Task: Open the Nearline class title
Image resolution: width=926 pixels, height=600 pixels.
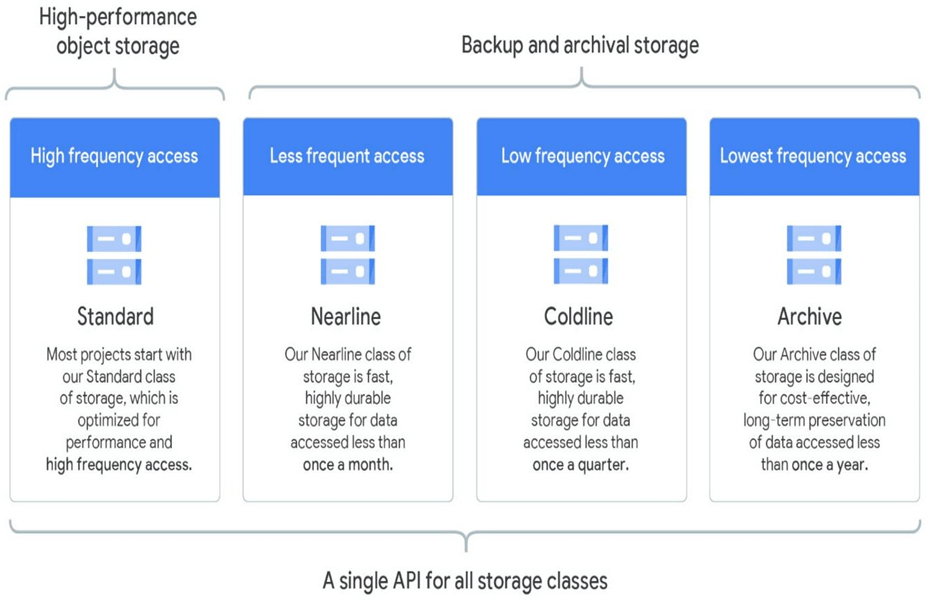Action: [346, 317]
